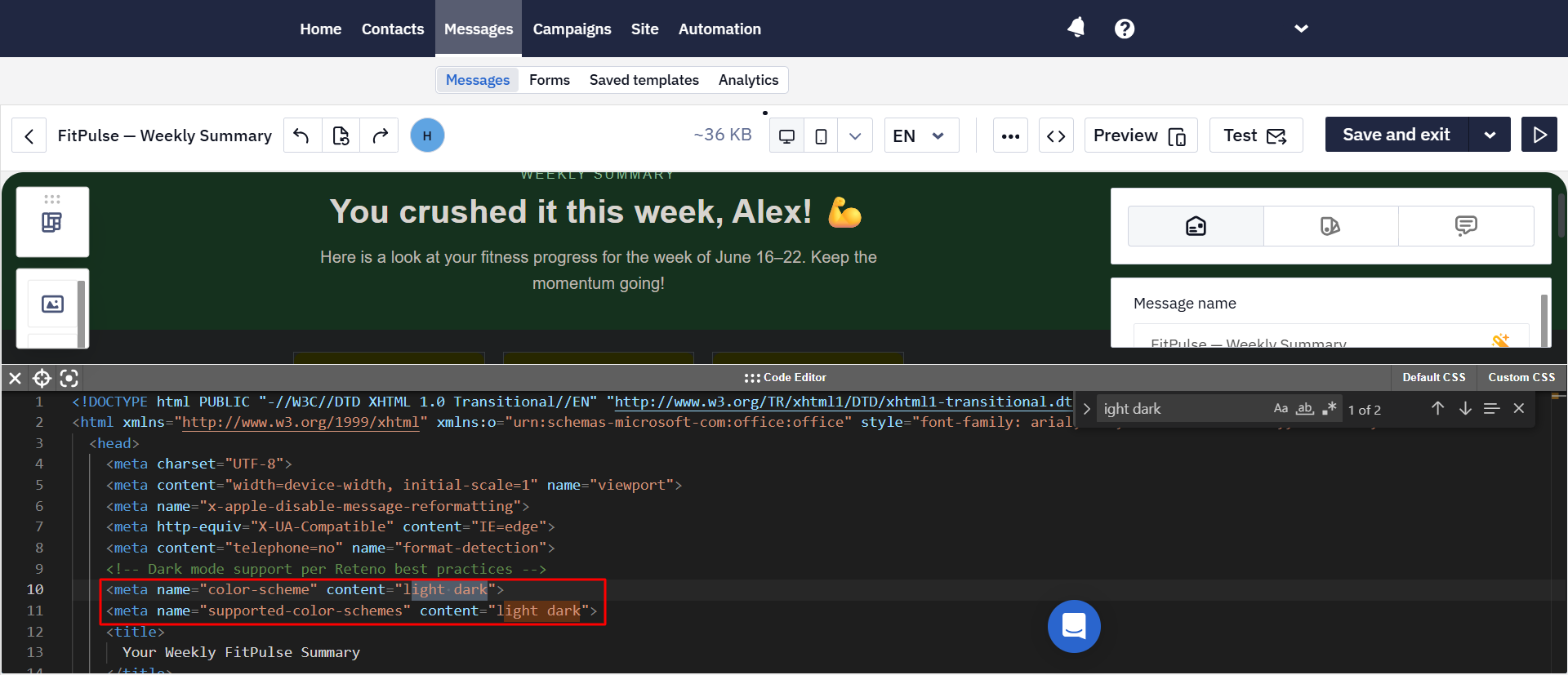
Task: Go back with the left arrow button
Action: (x=29, y=135)
